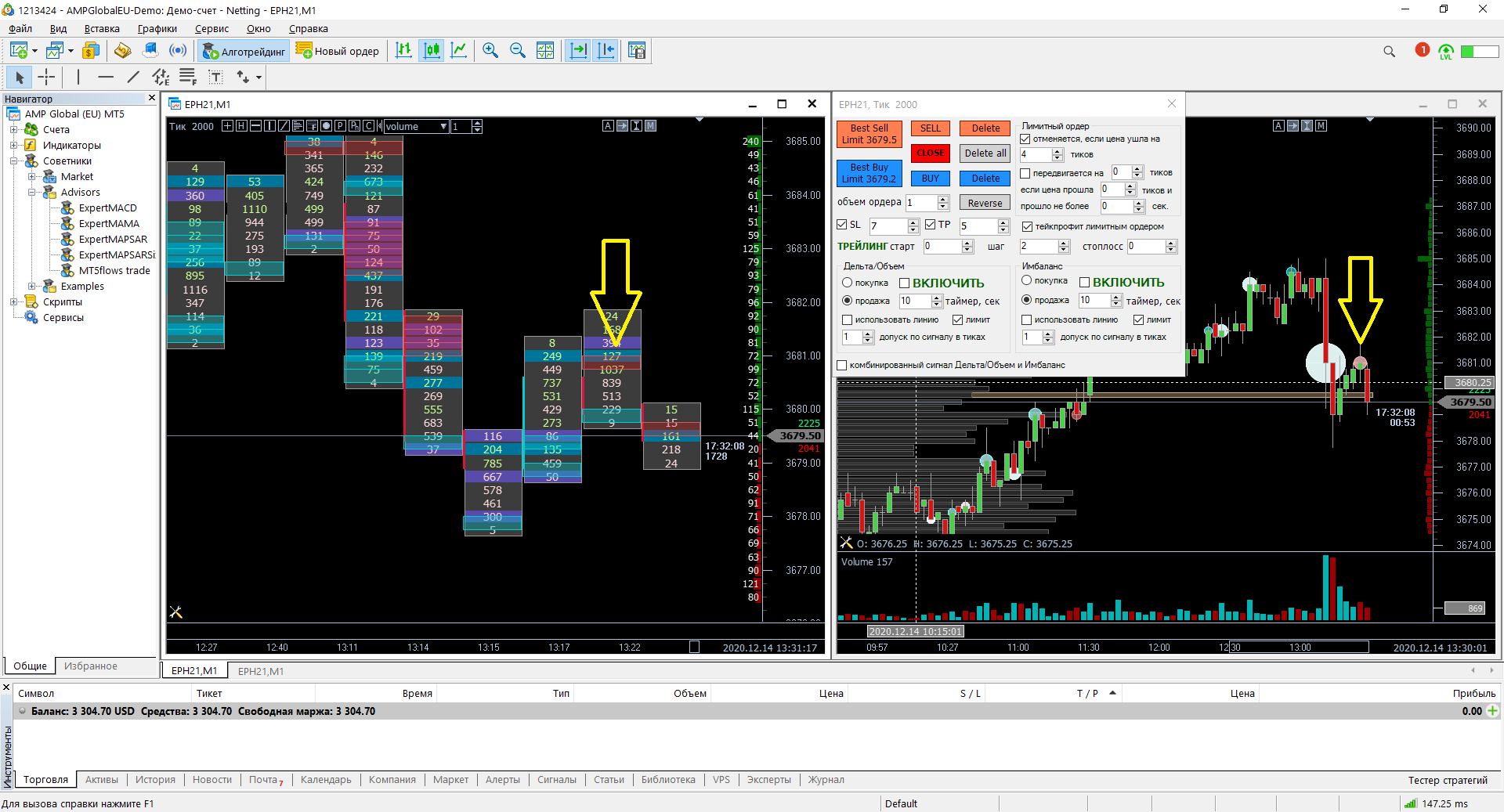Expand the Счета tree node
Screen dimensions: 1504x812
13,129
